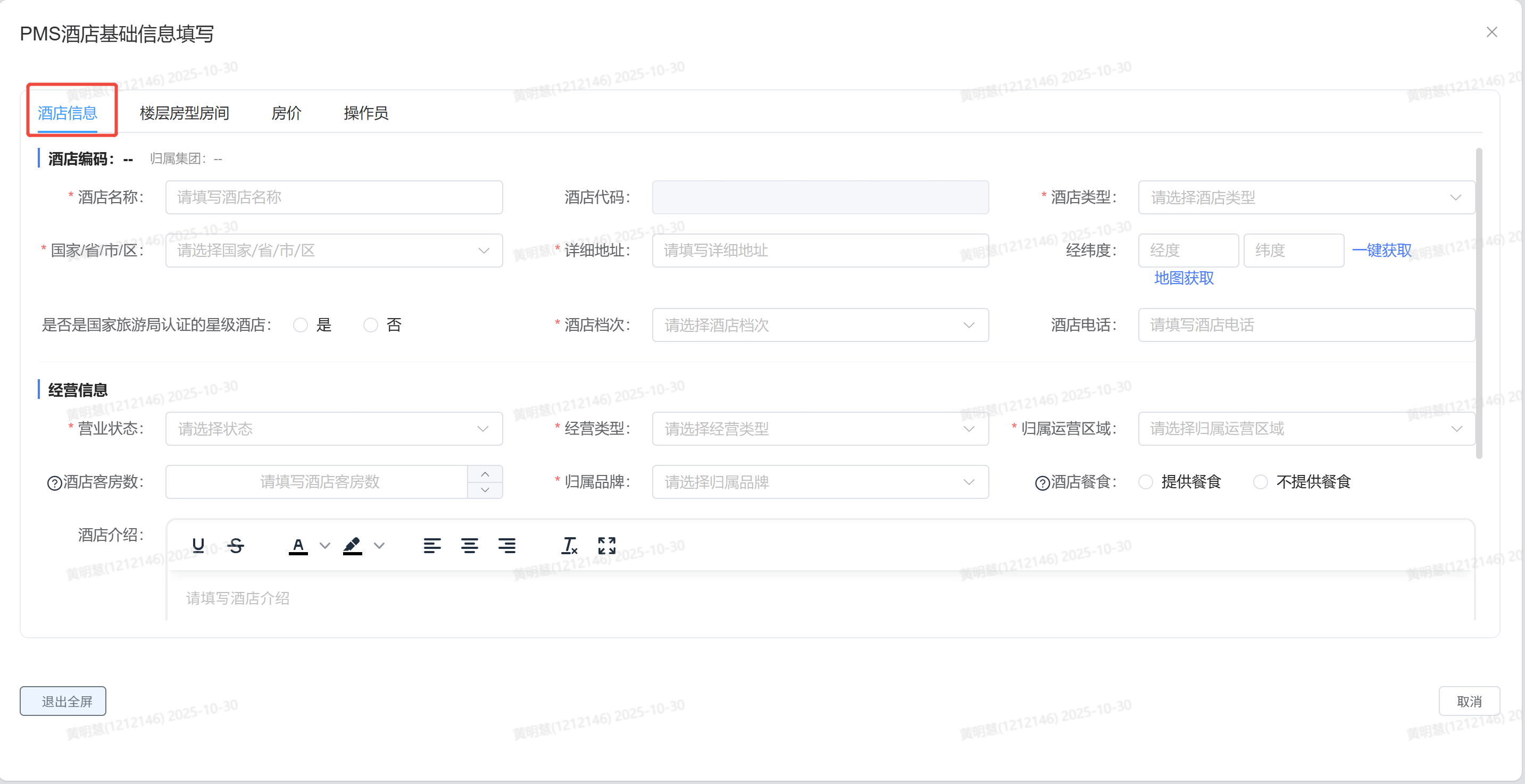
Task: Expand the editor to fullscreen
Action: (x=607, y=545)
